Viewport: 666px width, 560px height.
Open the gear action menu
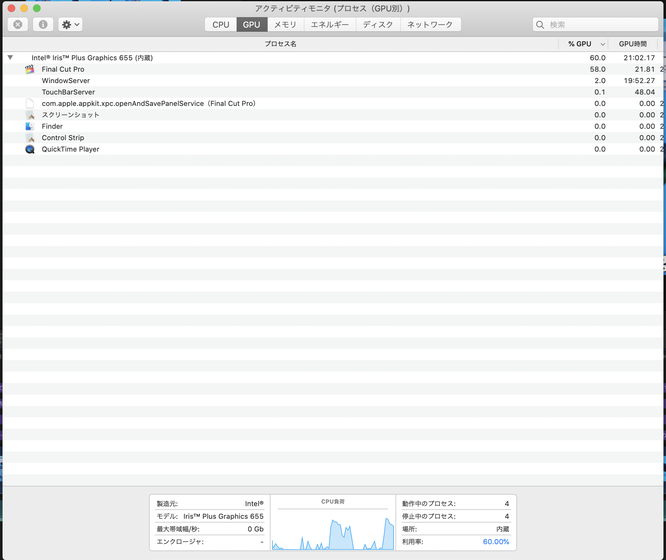point(71,25)
